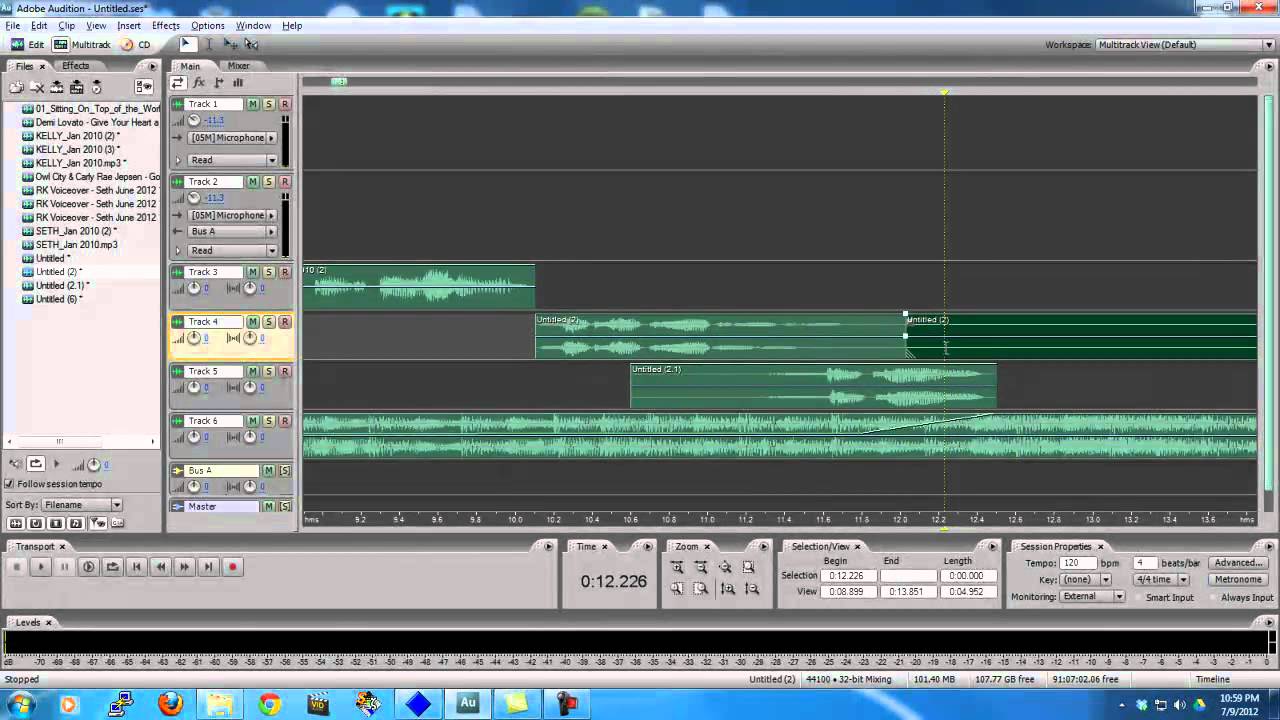This screenshot has height=720, width=1280.
Task: Click the Import File folder icon
Action: coord(17,87)
